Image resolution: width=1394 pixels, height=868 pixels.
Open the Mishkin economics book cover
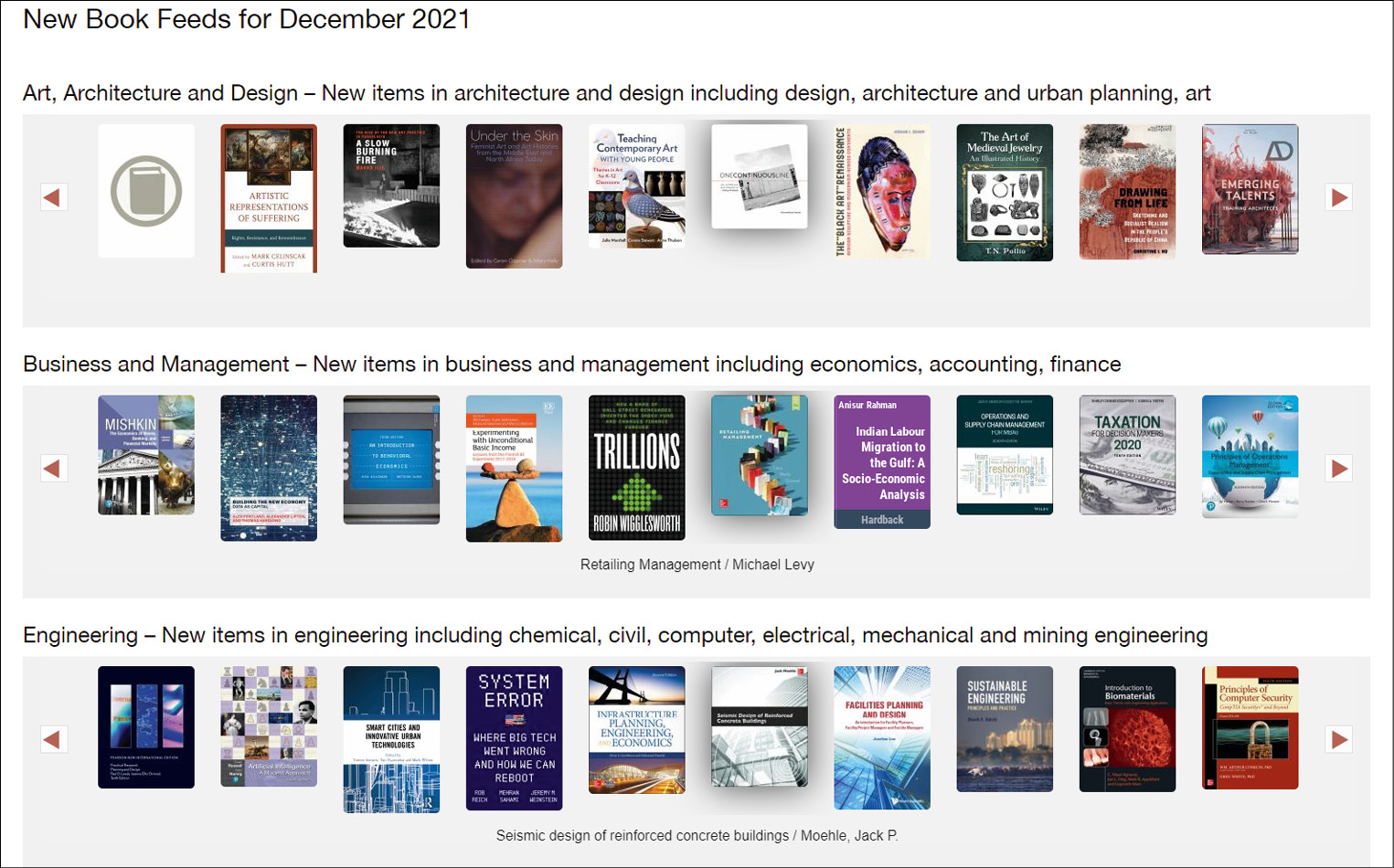coord(146,455)
